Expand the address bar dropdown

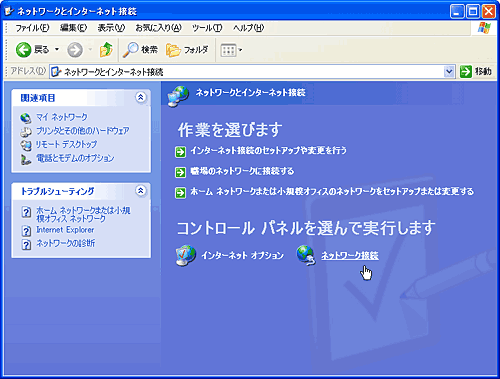coord(449,72)
